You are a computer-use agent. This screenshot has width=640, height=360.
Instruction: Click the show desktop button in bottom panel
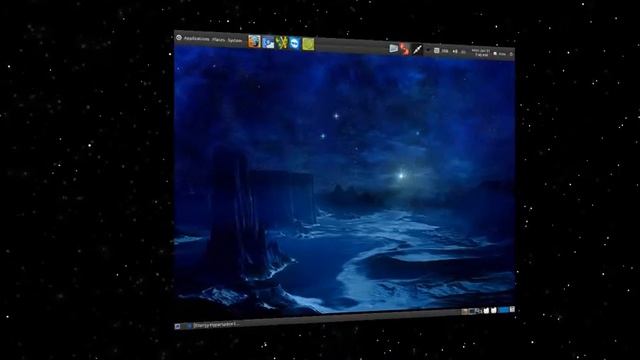[178, 326]
